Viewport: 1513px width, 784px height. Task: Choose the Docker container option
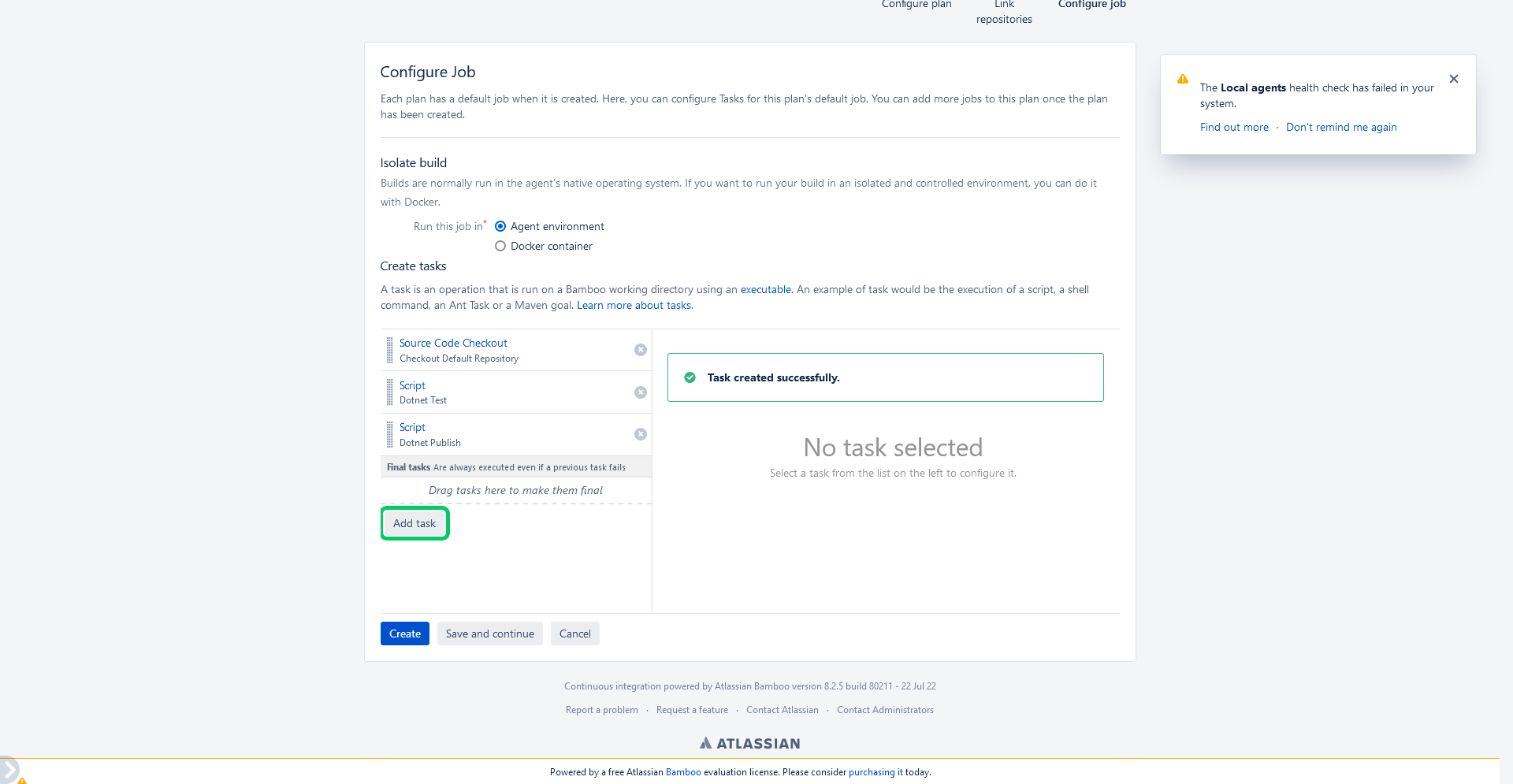(x=500, y=246)
